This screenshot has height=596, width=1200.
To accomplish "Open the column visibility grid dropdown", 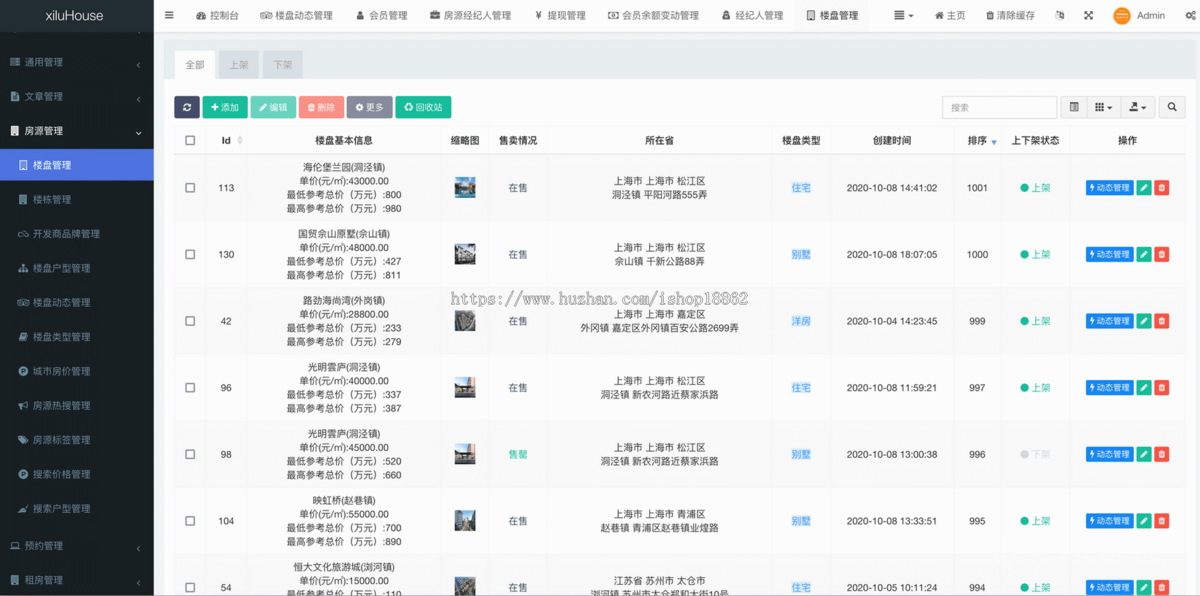I will (1105, 107).
